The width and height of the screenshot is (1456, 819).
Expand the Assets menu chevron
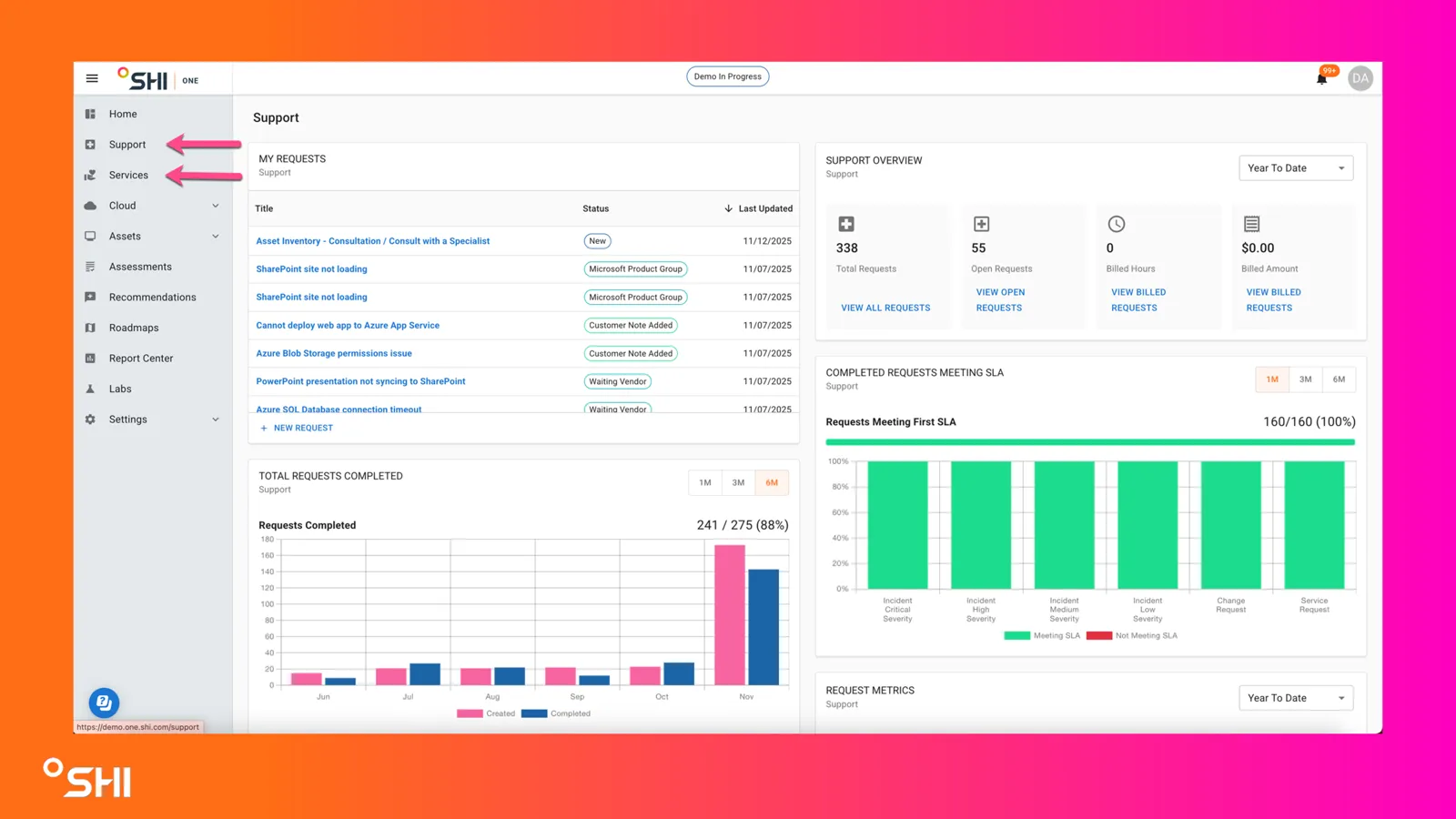pyautogui.click(x=216, y=237)
